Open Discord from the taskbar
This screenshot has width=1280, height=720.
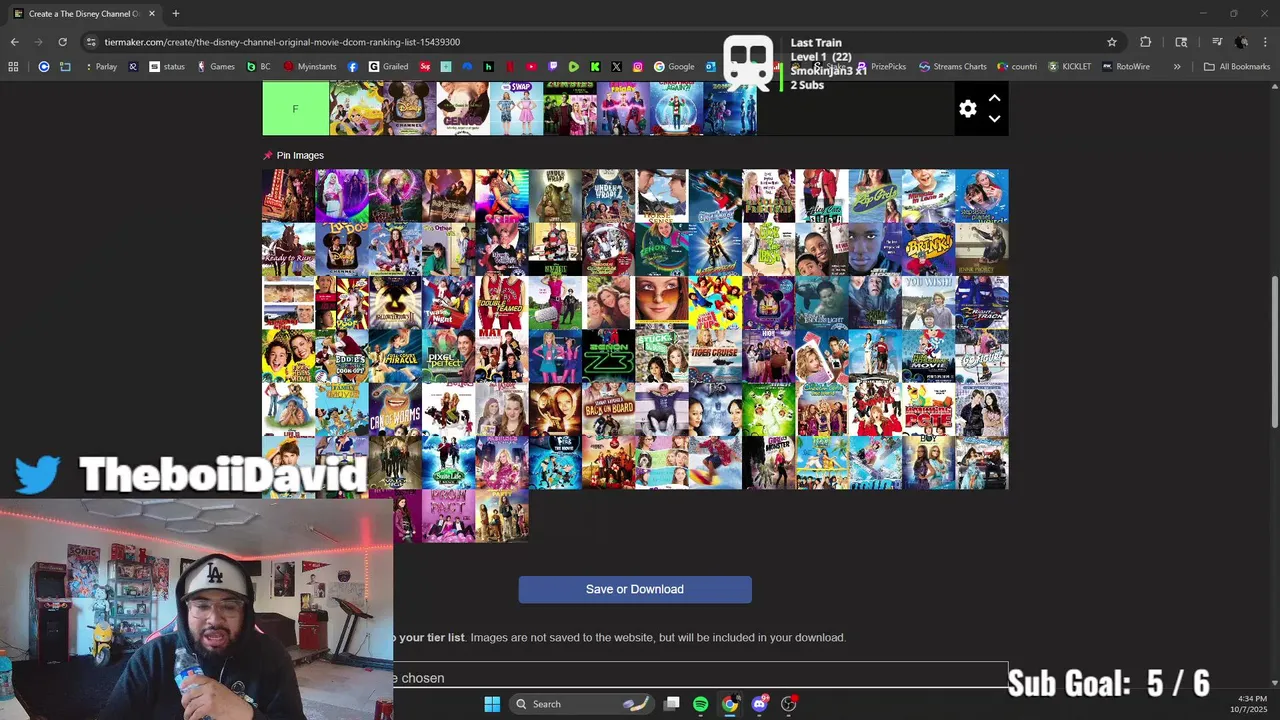(759, 704)
